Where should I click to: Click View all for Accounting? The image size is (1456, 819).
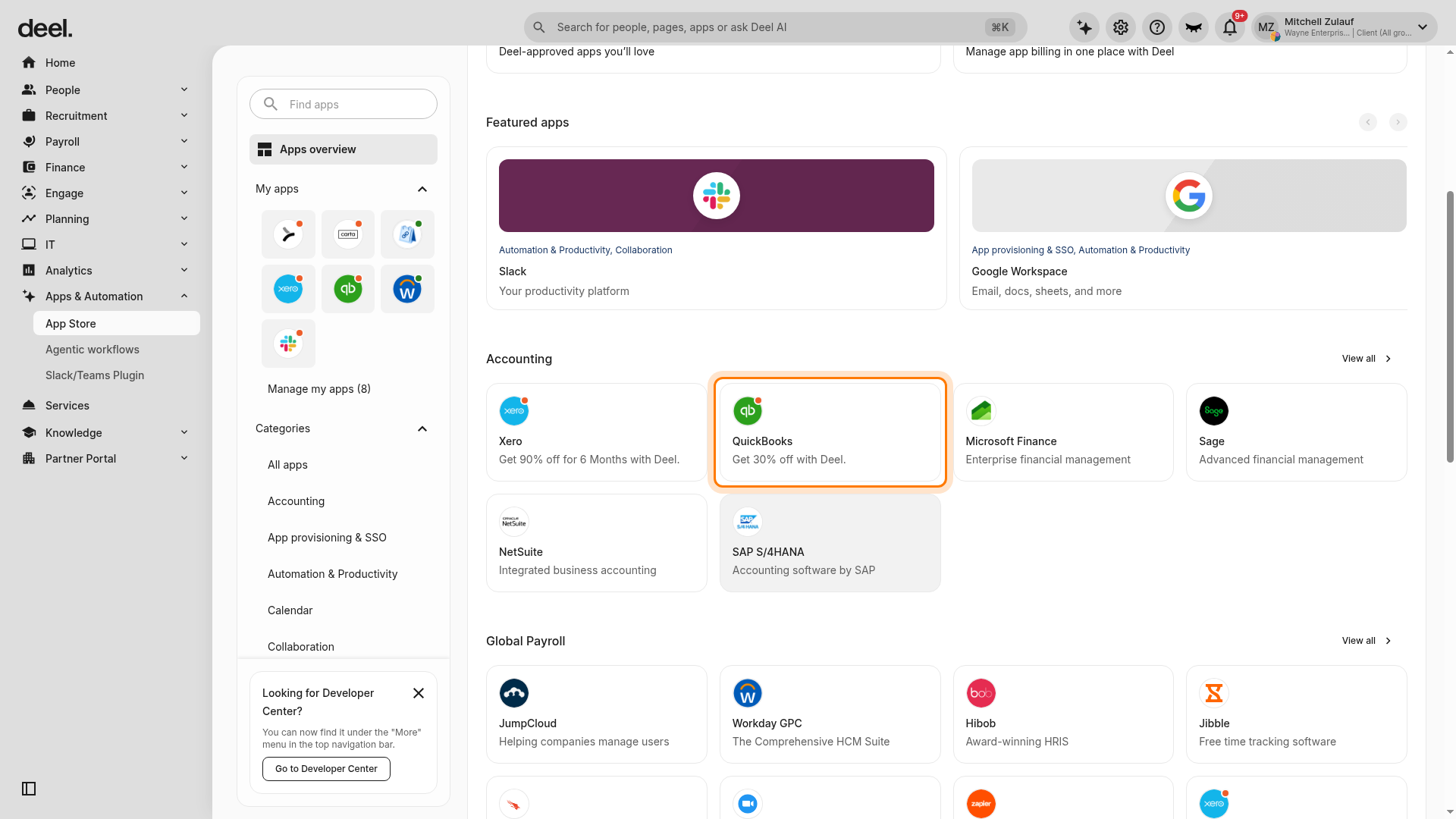pos(1367,359)
